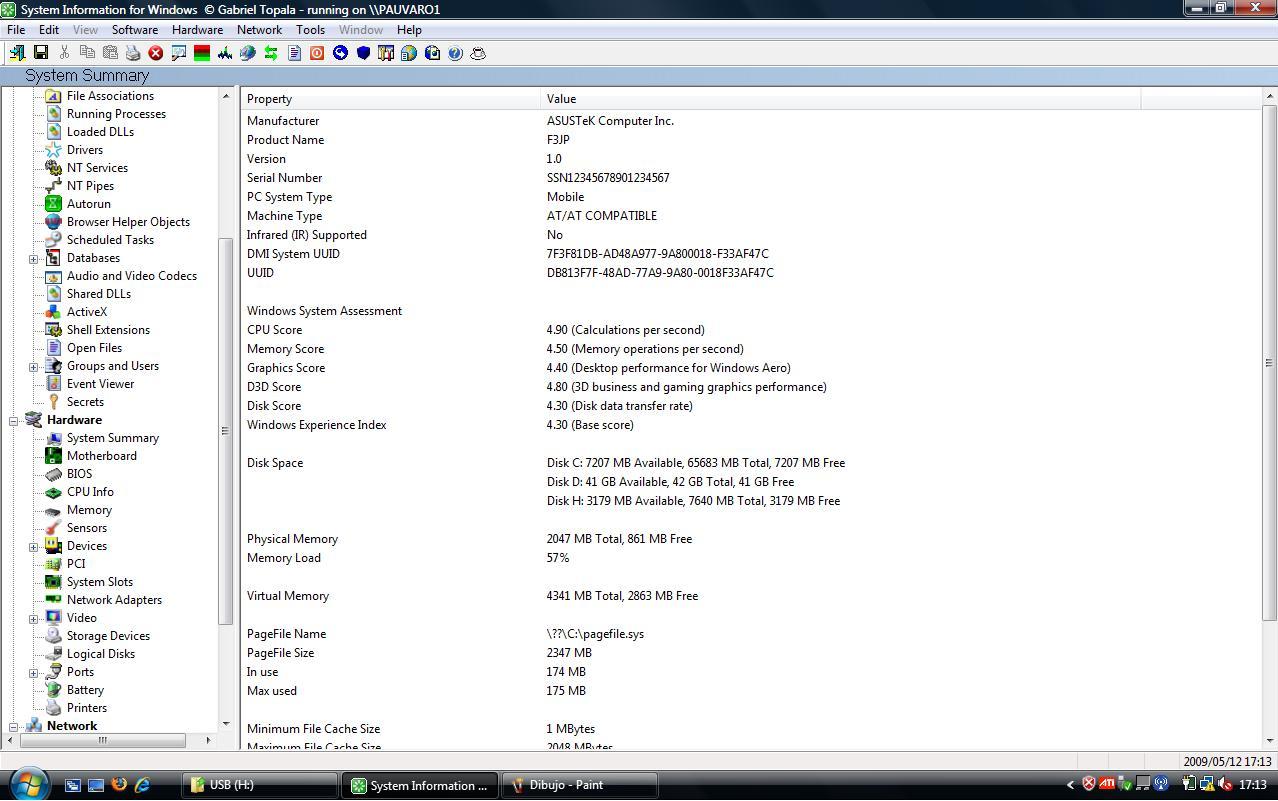Click the Print toolbar icon
Viewport: 1278px width, 801px height.
pyautogui.click(x=133, y=53)
